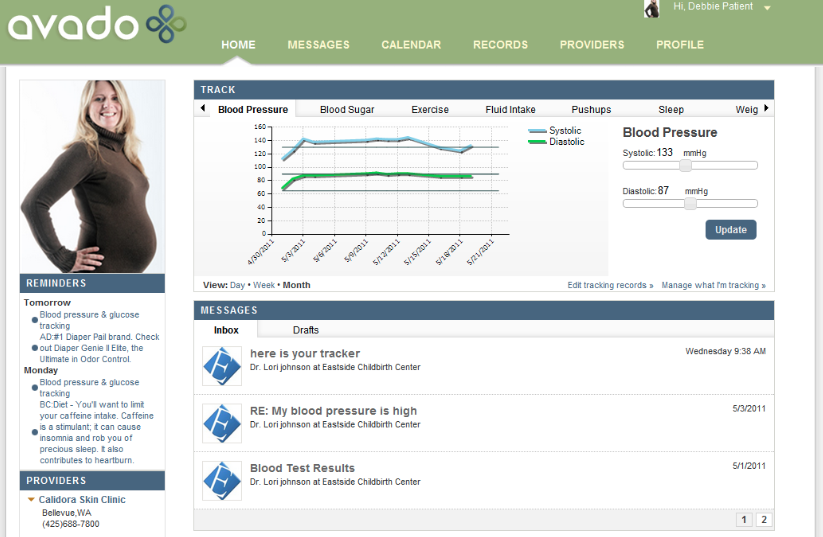Switch to the Drafts messages tab
The width and height of the screenshot is (823, 537).
306,330
